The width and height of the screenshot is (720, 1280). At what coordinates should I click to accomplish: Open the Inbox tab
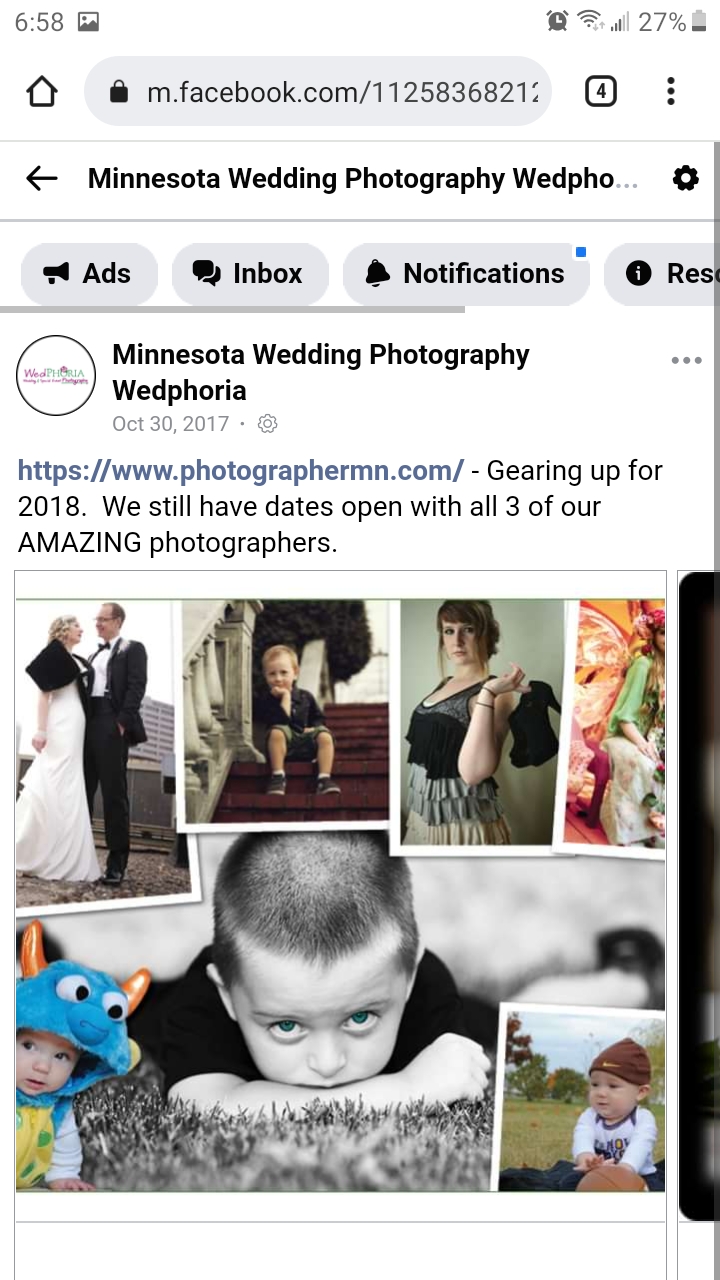coord(250,273)
